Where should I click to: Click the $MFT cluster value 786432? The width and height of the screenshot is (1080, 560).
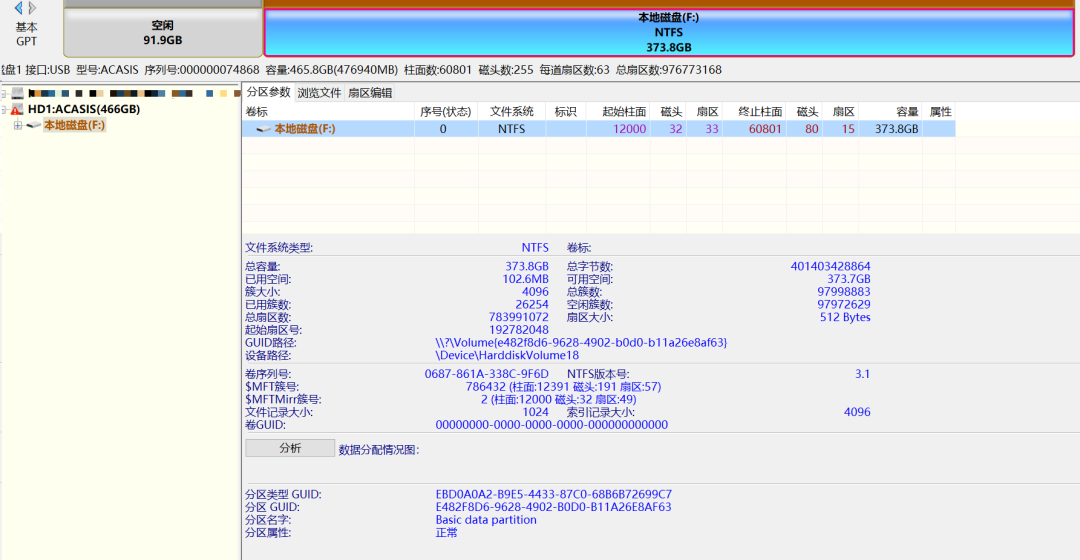click(x=563, y=387)
